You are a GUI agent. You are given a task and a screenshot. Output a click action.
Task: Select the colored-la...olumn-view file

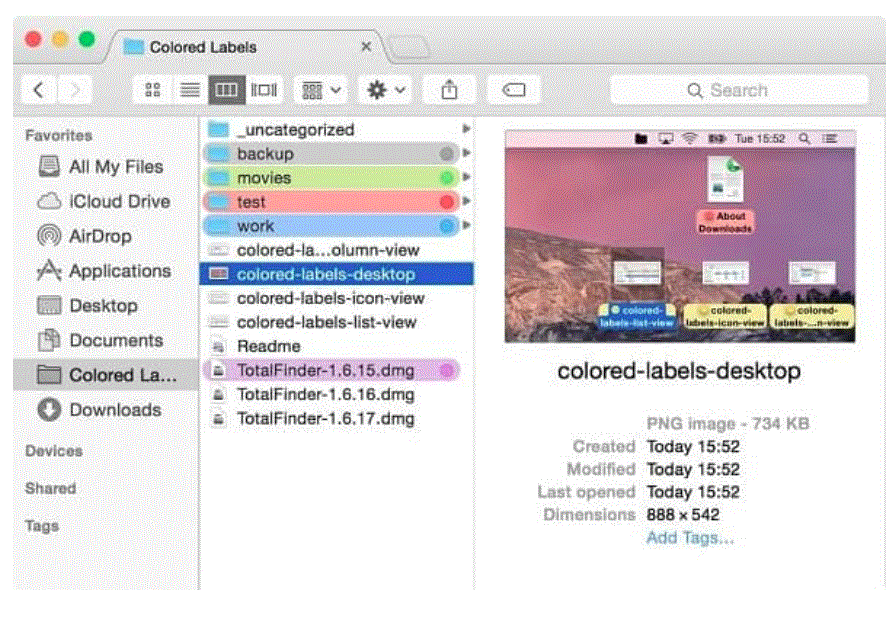point(337,250)
